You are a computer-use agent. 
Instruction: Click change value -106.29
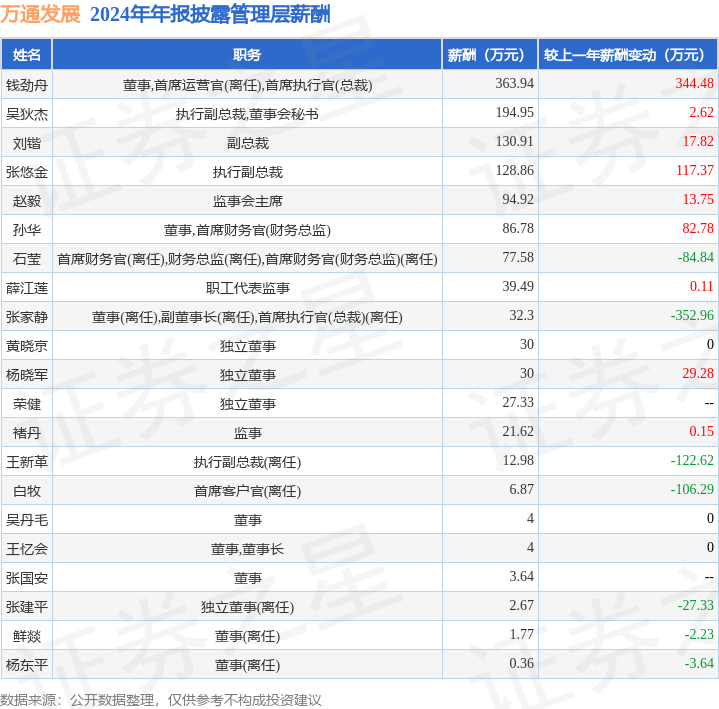[692, 489]
